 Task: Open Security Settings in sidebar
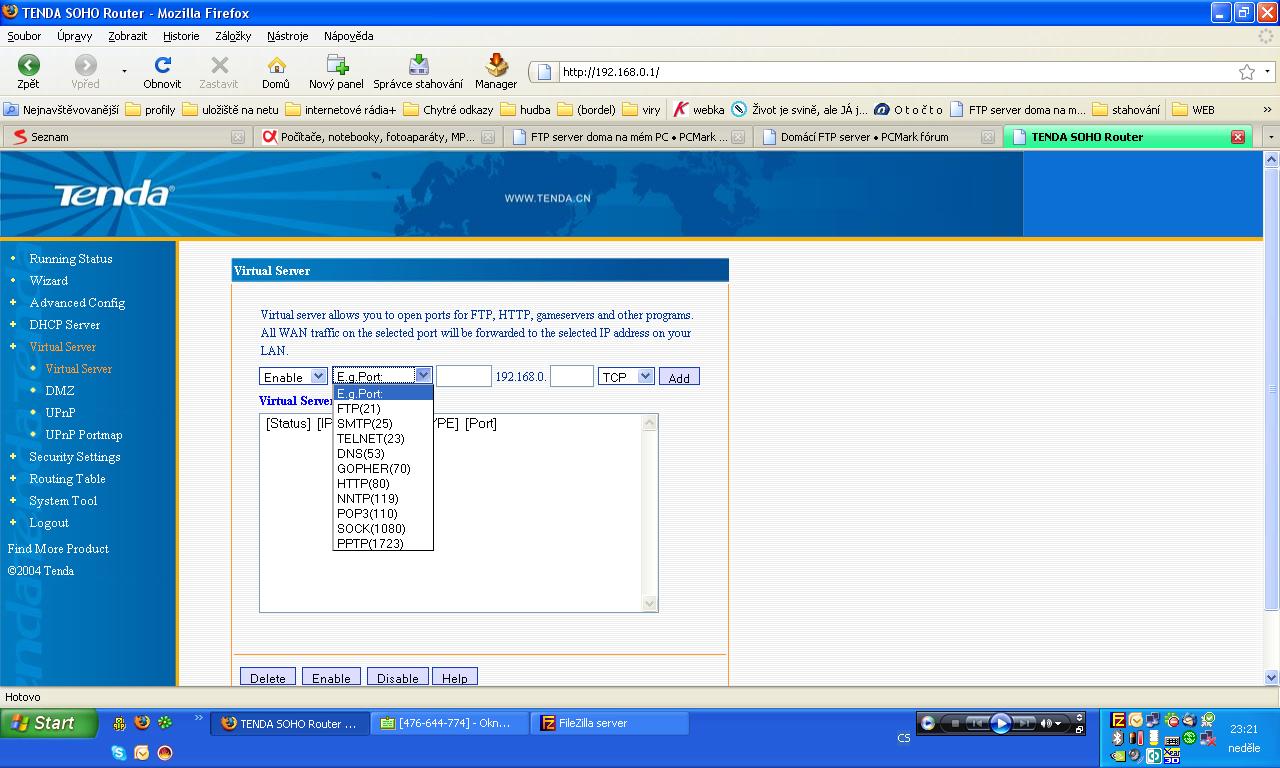tap(75, 456)
